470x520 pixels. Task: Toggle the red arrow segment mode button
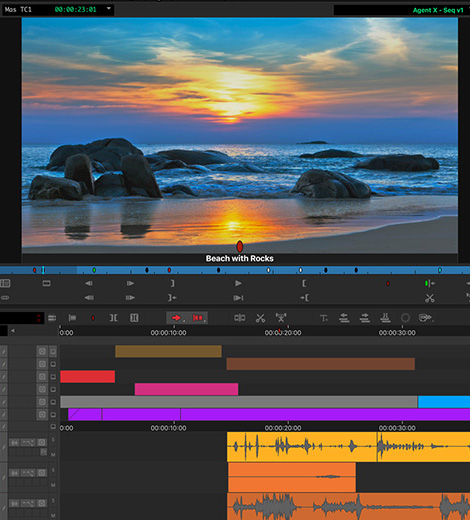coord(177,318)
